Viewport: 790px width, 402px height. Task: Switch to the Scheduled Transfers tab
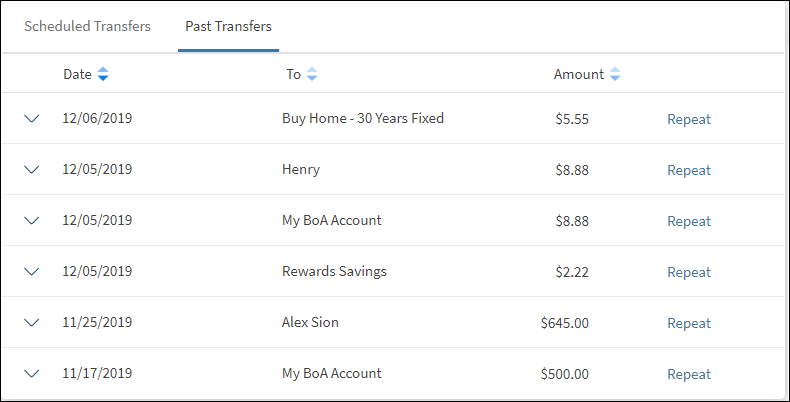point(87,27)
